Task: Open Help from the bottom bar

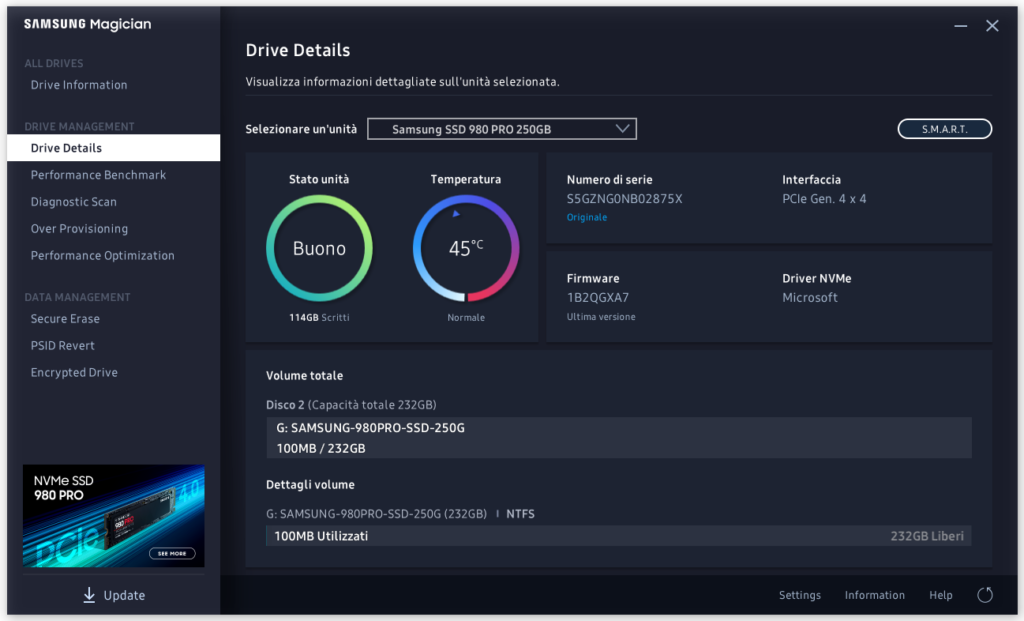Action: [x=940, y=595]
